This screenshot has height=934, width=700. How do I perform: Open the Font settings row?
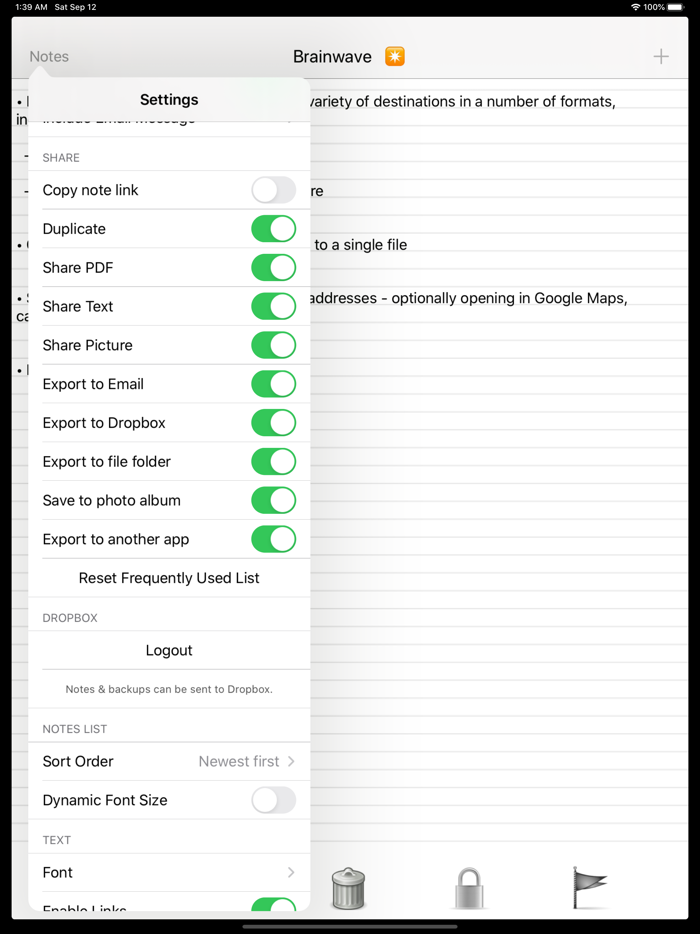pyautogui.click(x=169, y=873)
